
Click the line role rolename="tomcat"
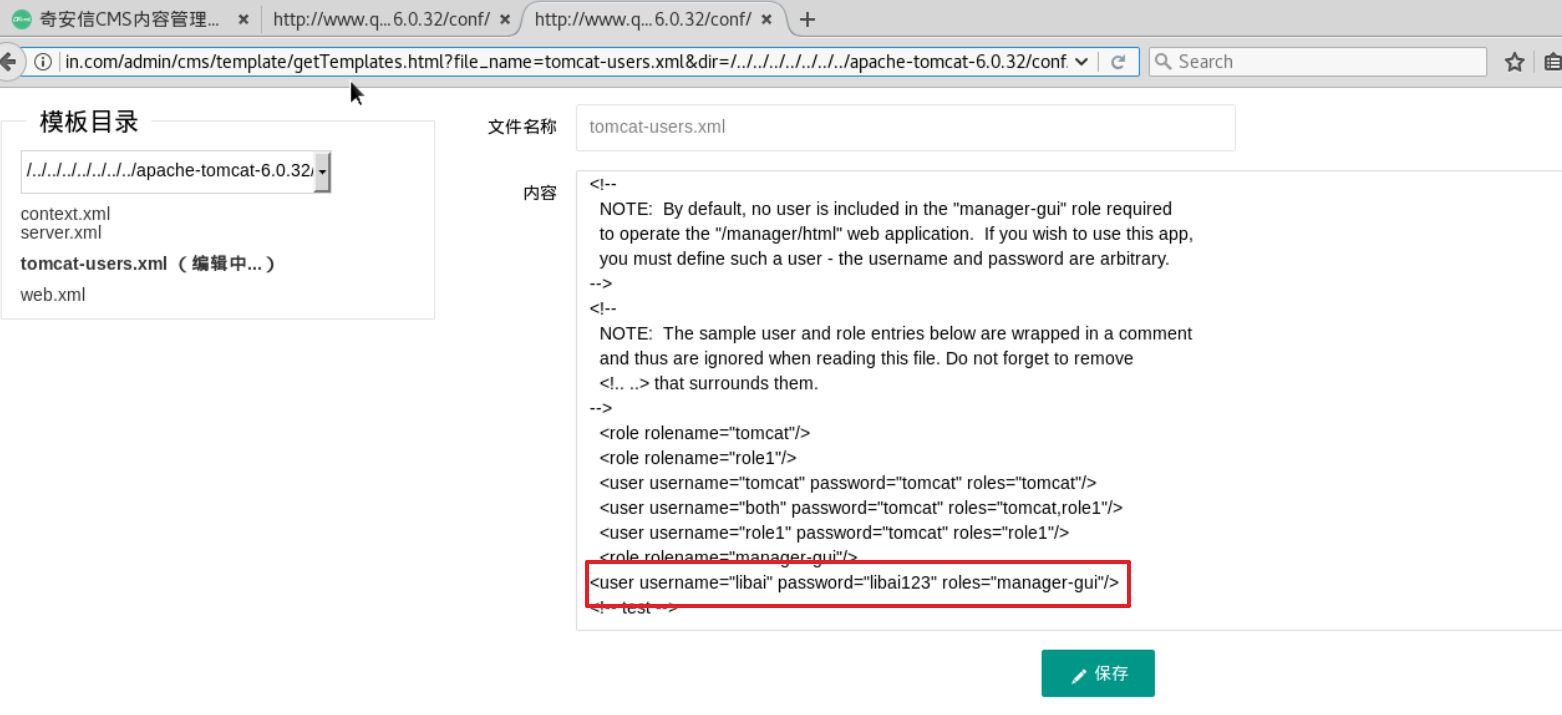coord(704,433)
